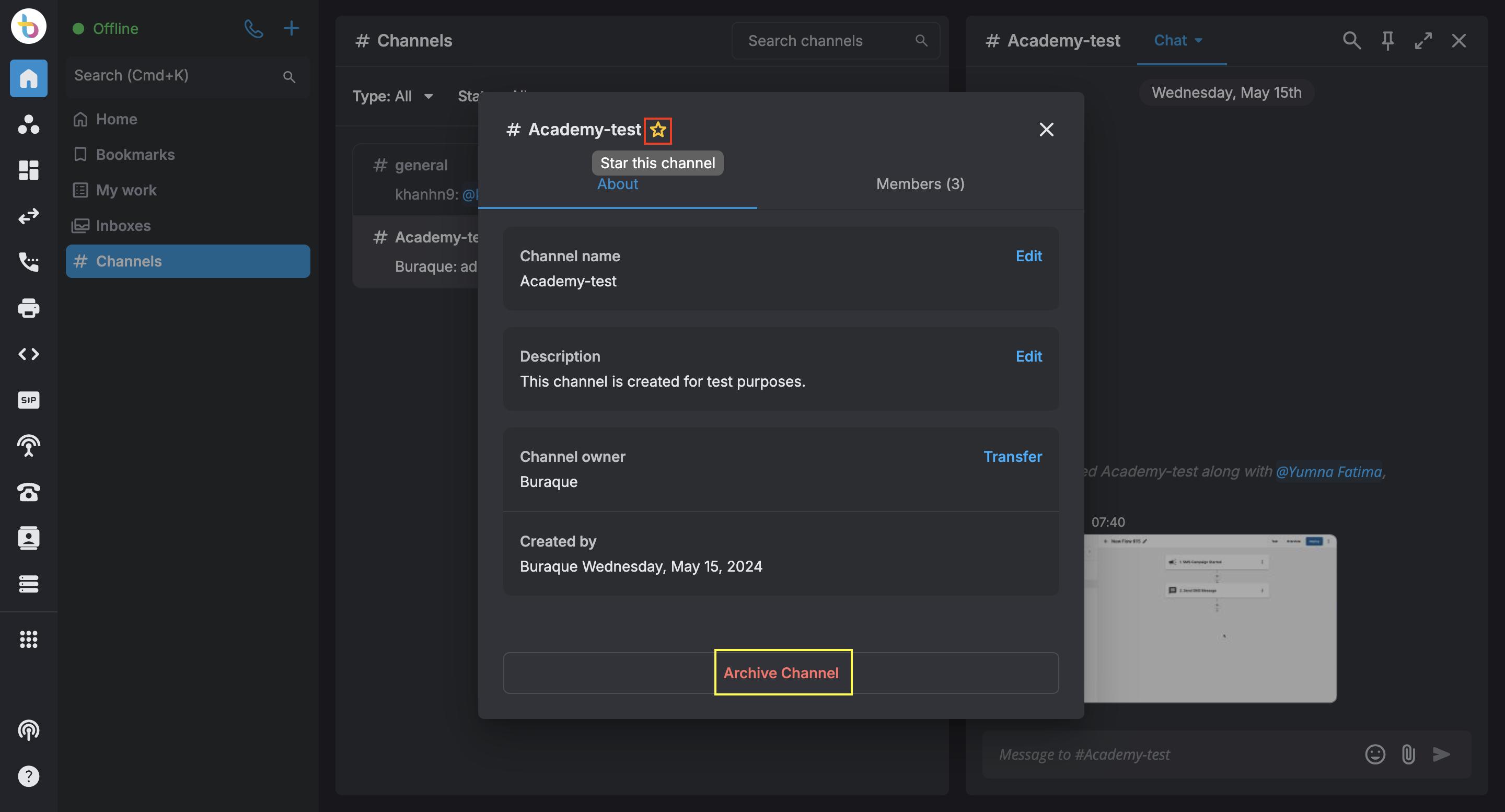Open the team circles icon
Image resolution: width=1505 pixels, height=812 pixels.
(x=29, y=124)
